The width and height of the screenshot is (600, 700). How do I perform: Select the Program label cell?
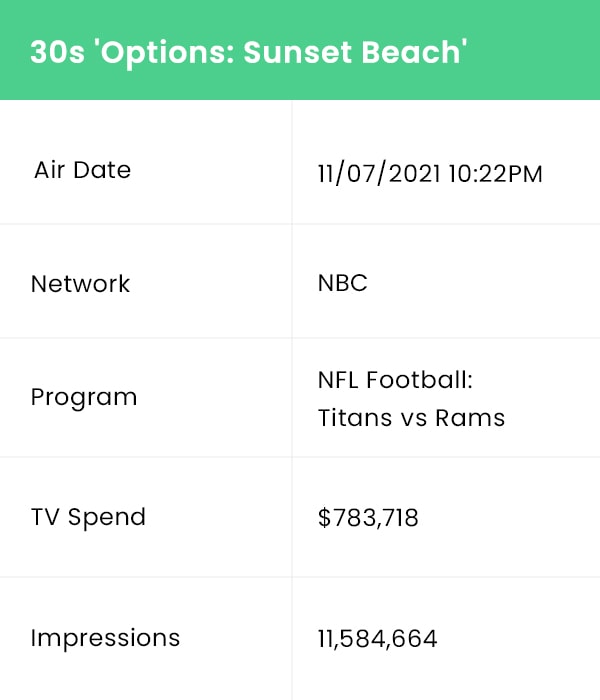tap(146, 398)
